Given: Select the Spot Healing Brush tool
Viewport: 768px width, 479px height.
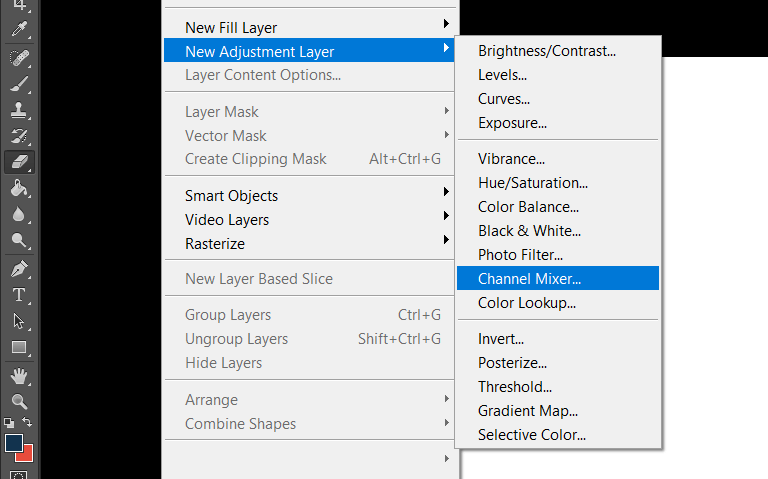Looking at the screenshot, I should pos(19,58).
